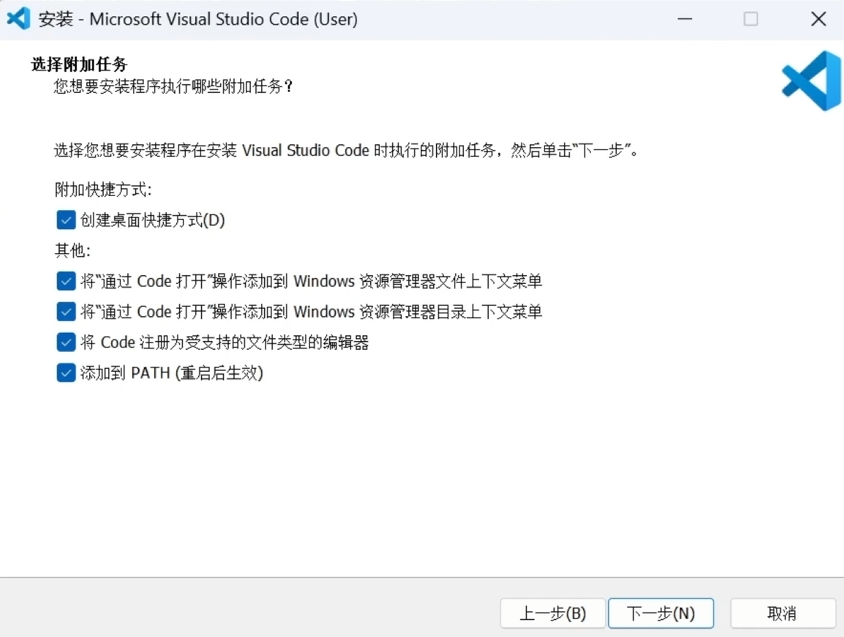
Task: Click the large blue VS Code logo
Action: click(x=811, y=81)
